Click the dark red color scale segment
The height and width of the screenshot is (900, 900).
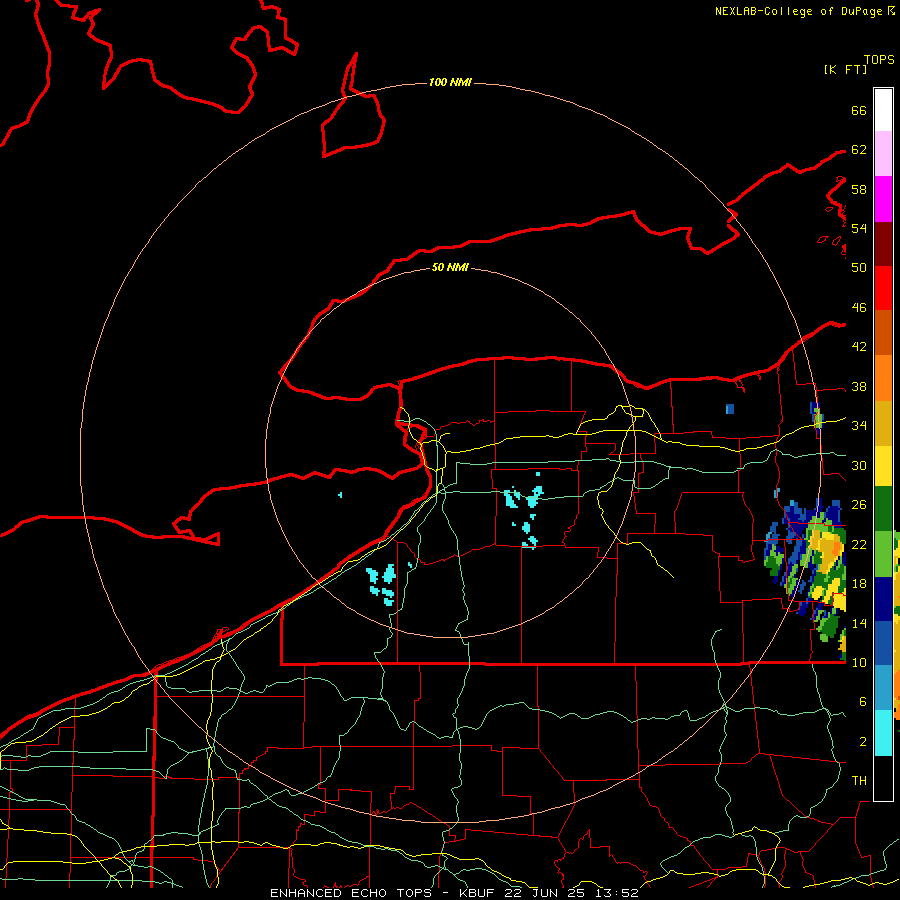click(x=883, y=244)
